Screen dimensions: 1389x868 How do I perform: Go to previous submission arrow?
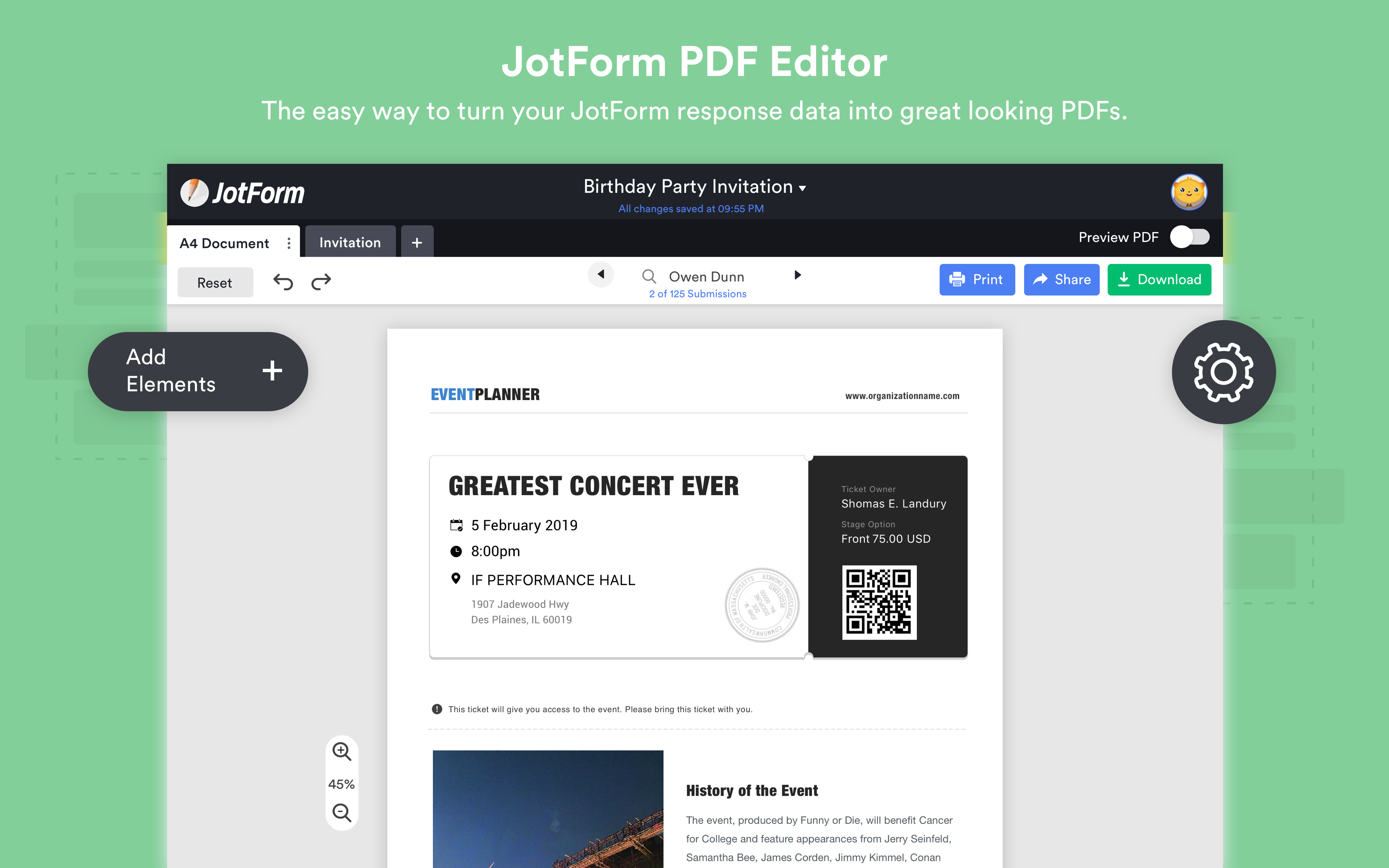601,275
